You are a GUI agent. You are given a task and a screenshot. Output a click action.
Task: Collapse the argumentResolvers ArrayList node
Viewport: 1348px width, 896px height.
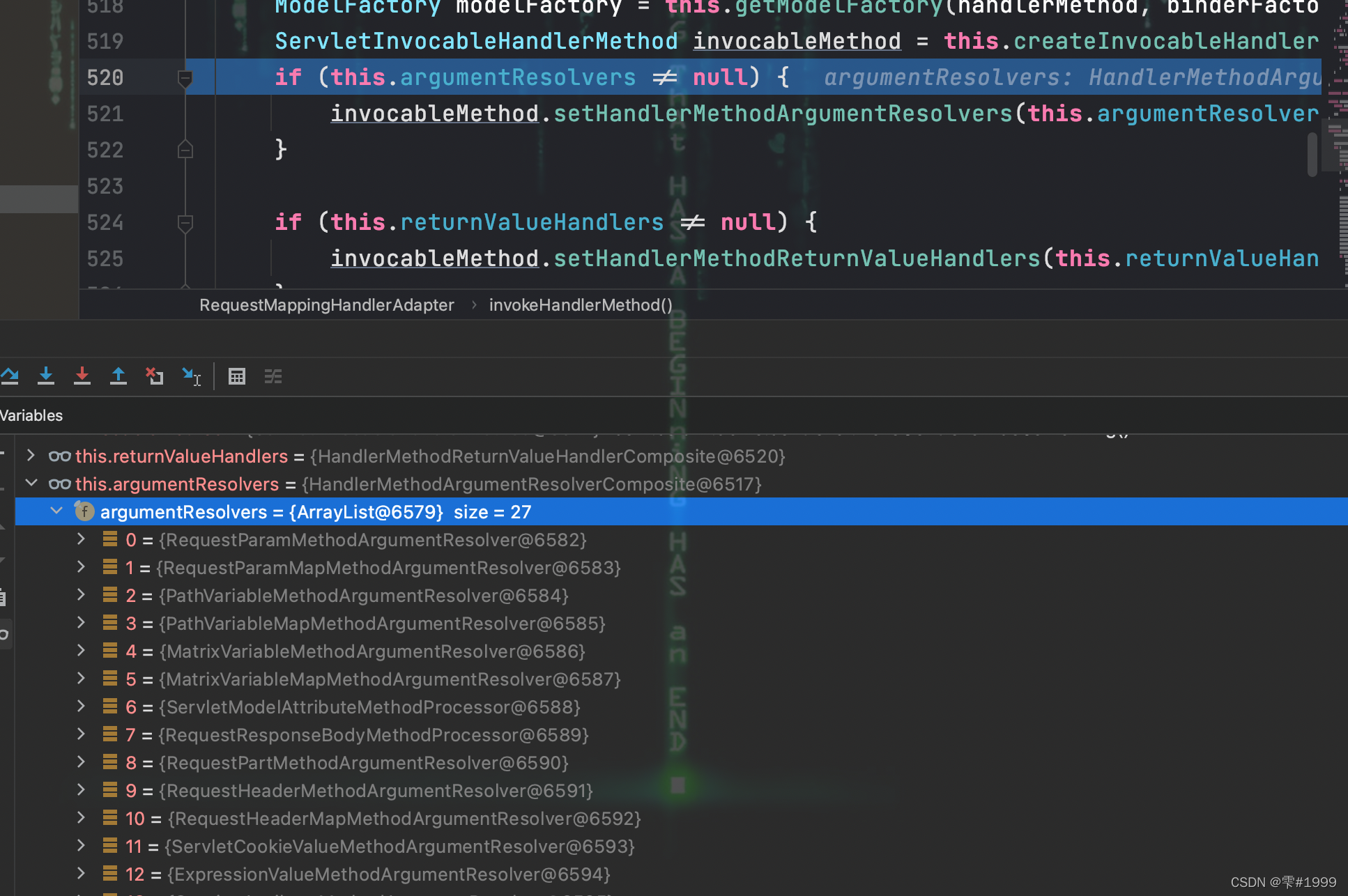pyautogui.click(x=56, y=511)
